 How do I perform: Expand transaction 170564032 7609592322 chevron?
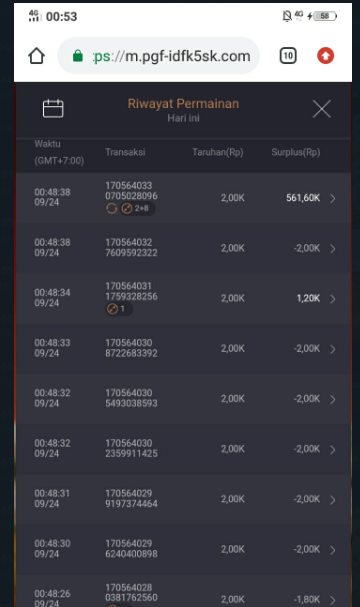(x=333, y=249)
